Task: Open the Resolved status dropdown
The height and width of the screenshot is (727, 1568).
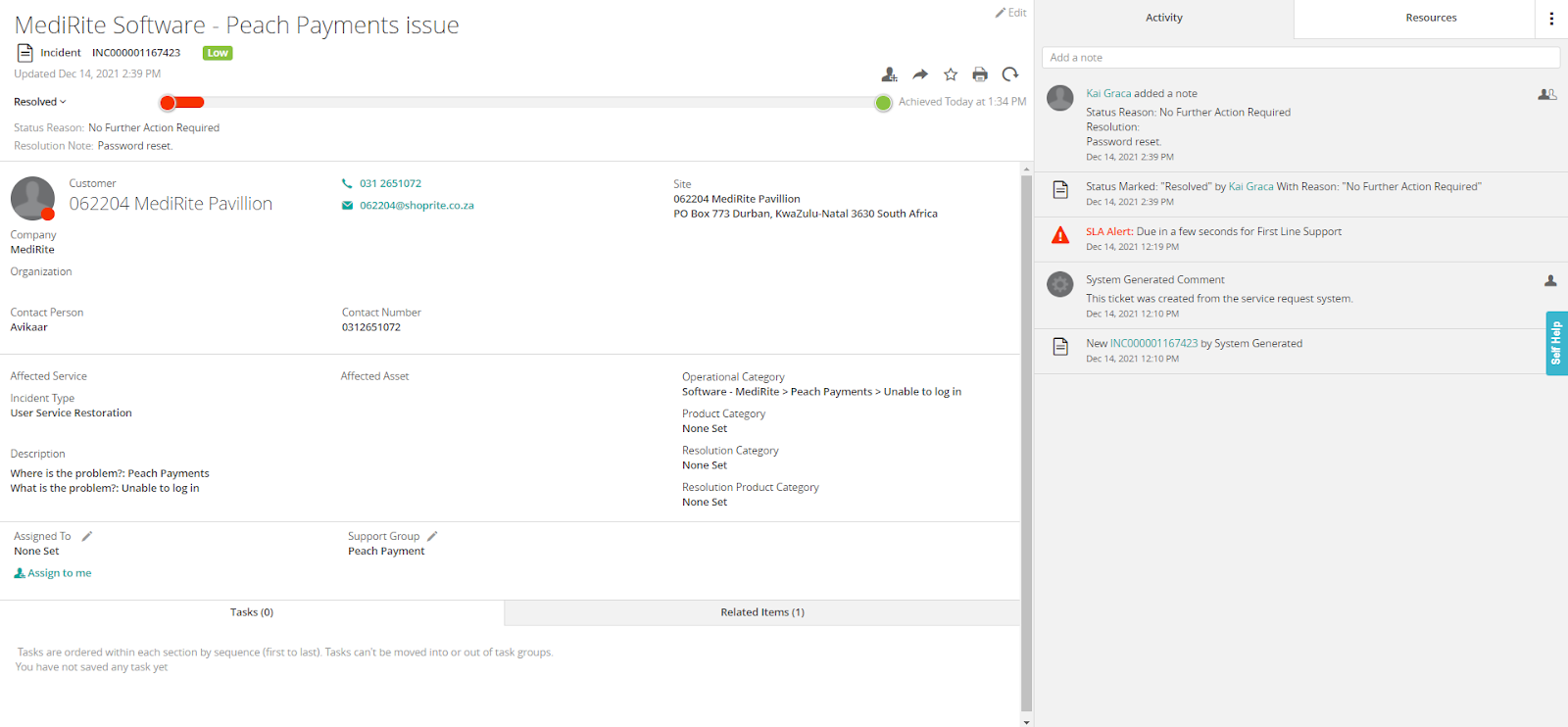Action: 40,102
